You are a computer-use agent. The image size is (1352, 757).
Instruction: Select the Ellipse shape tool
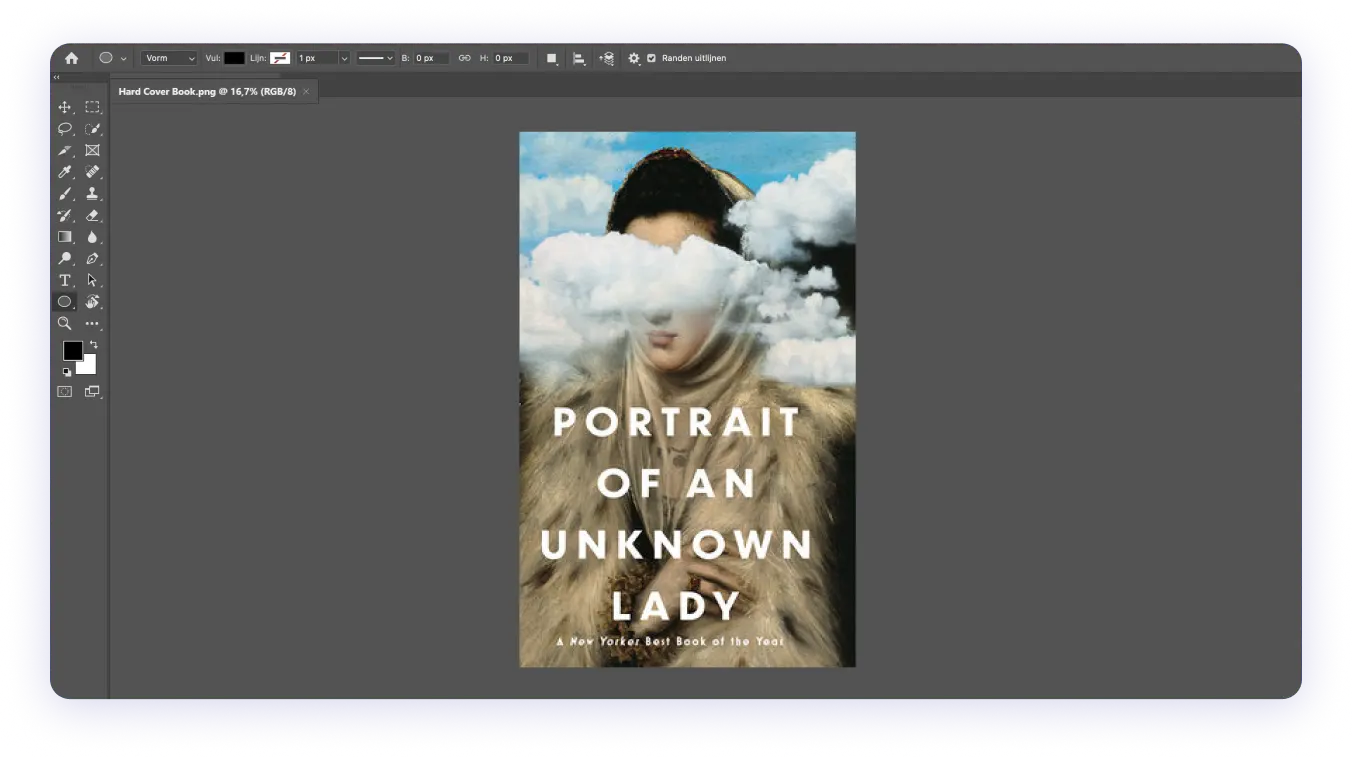click(65, 302)
